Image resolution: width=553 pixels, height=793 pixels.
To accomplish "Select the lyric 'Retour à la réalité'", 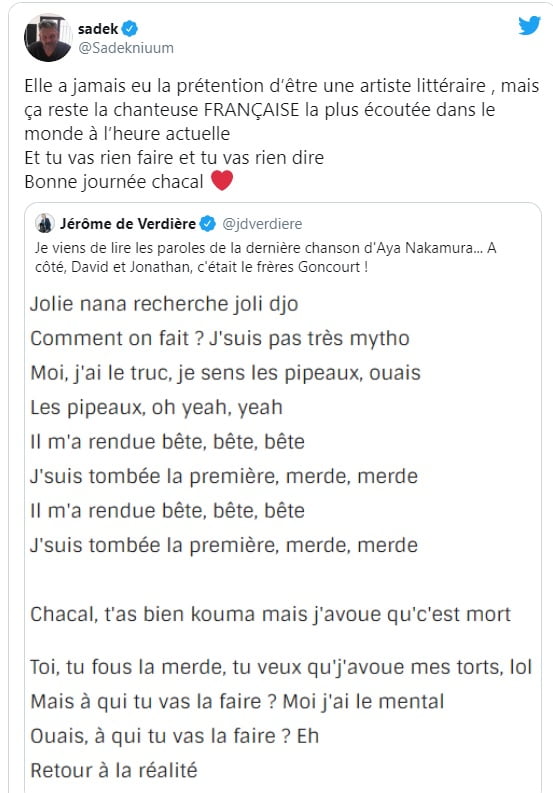I will (x=114, y=770).
